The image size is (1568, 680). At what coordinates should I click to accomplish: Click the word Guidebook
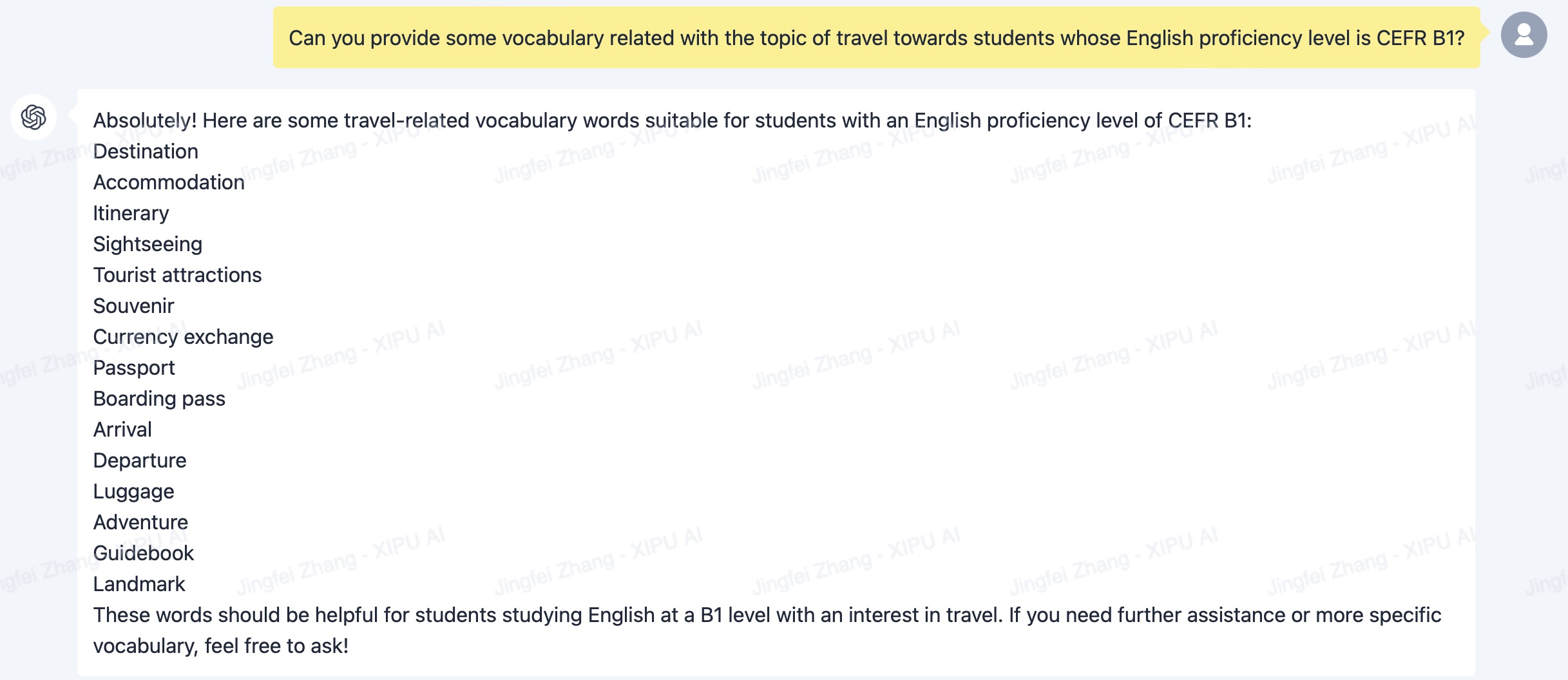144,553
